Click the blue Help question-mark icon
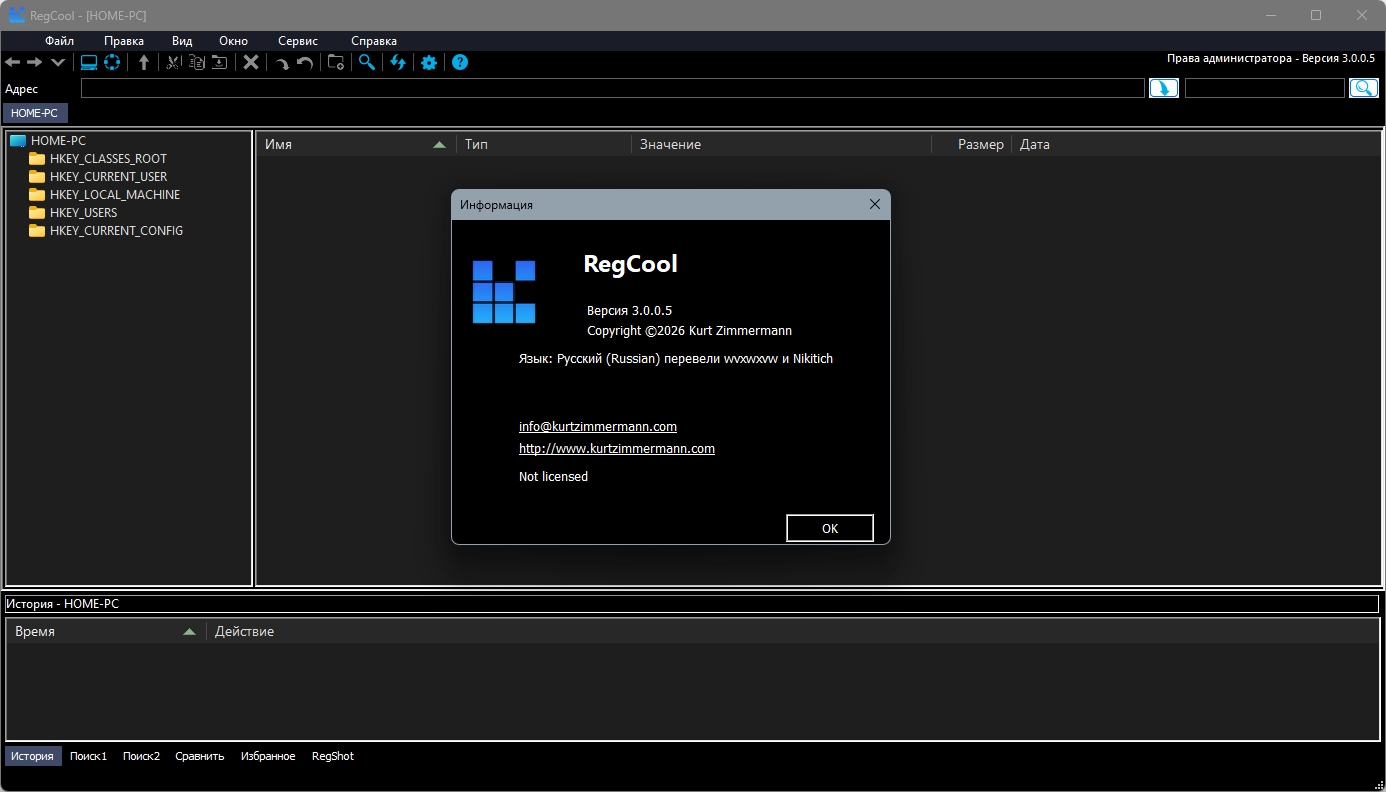 coord(460,62)
